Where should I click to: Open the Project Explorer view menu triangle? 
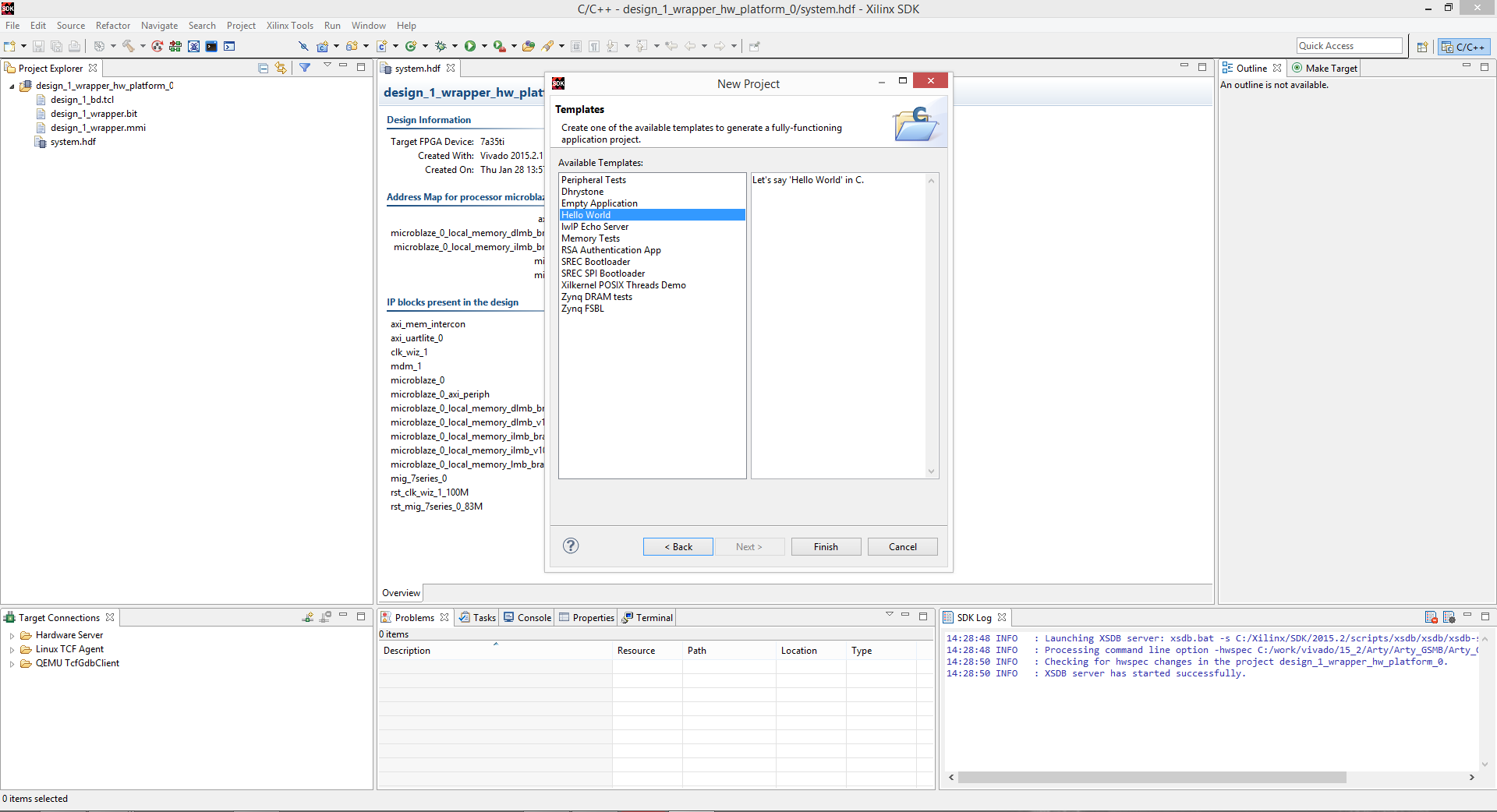click(x=327, y=66)
